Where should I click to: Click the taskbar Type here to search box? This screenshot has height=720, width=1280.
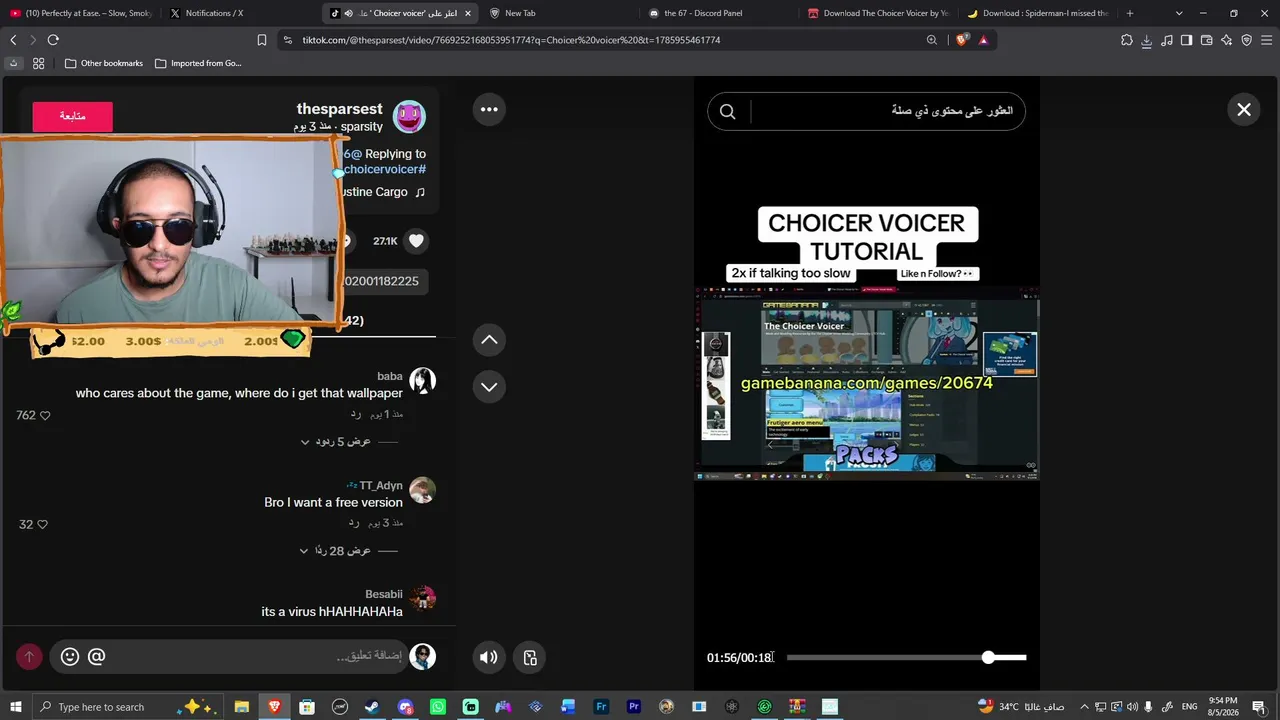click(x=130, y=707)
